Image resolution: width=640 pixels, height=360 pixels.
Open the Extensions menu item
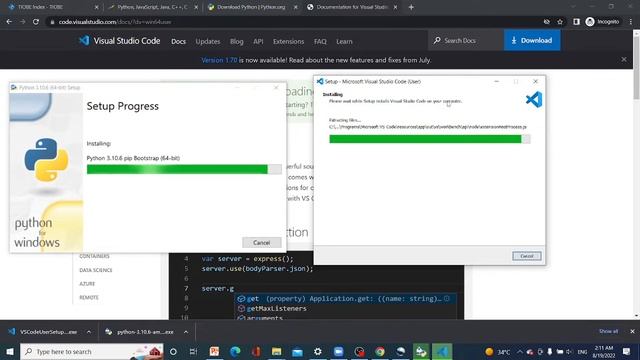(288, 41)
